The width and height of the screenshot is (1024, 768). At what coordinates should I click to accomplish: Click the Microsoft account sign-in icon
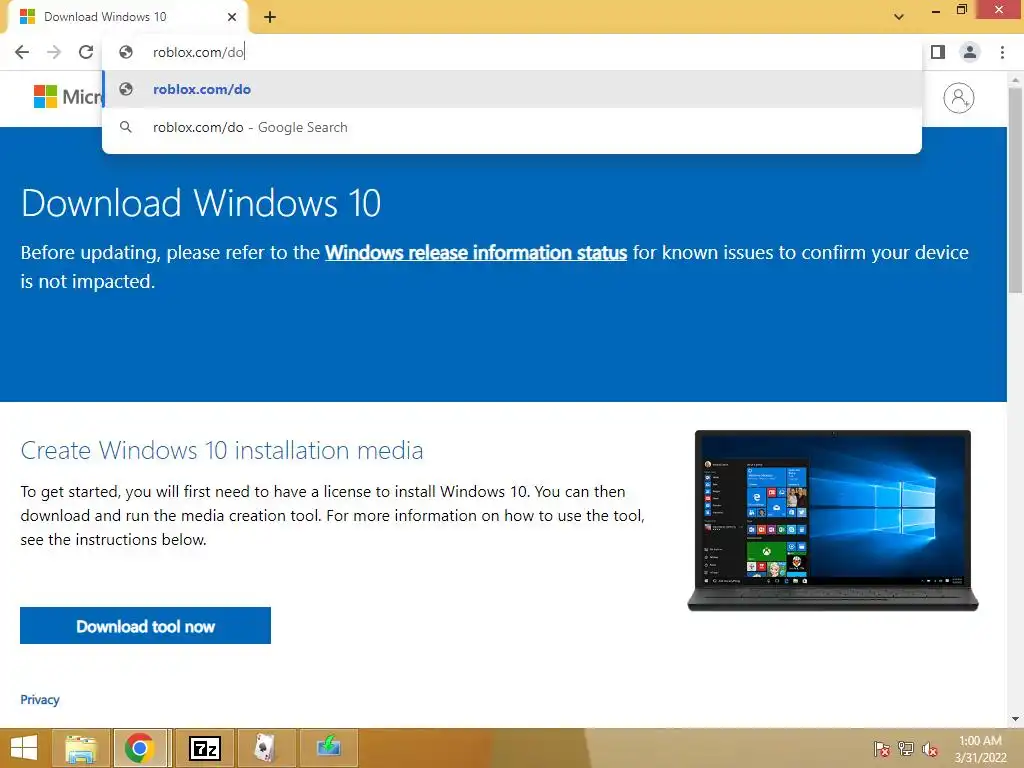pyautogui.click(x=959, y=98)
